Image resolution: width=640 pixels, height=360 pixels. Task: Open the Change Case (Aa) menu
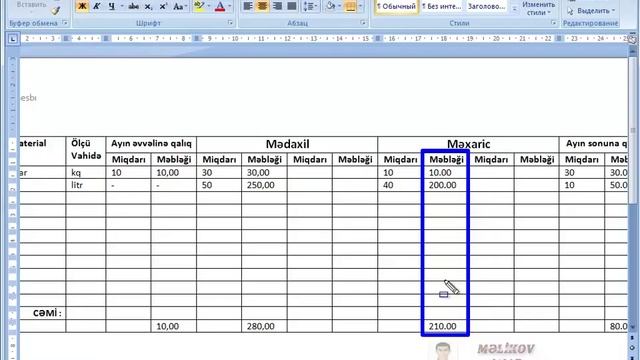[180, 6]
